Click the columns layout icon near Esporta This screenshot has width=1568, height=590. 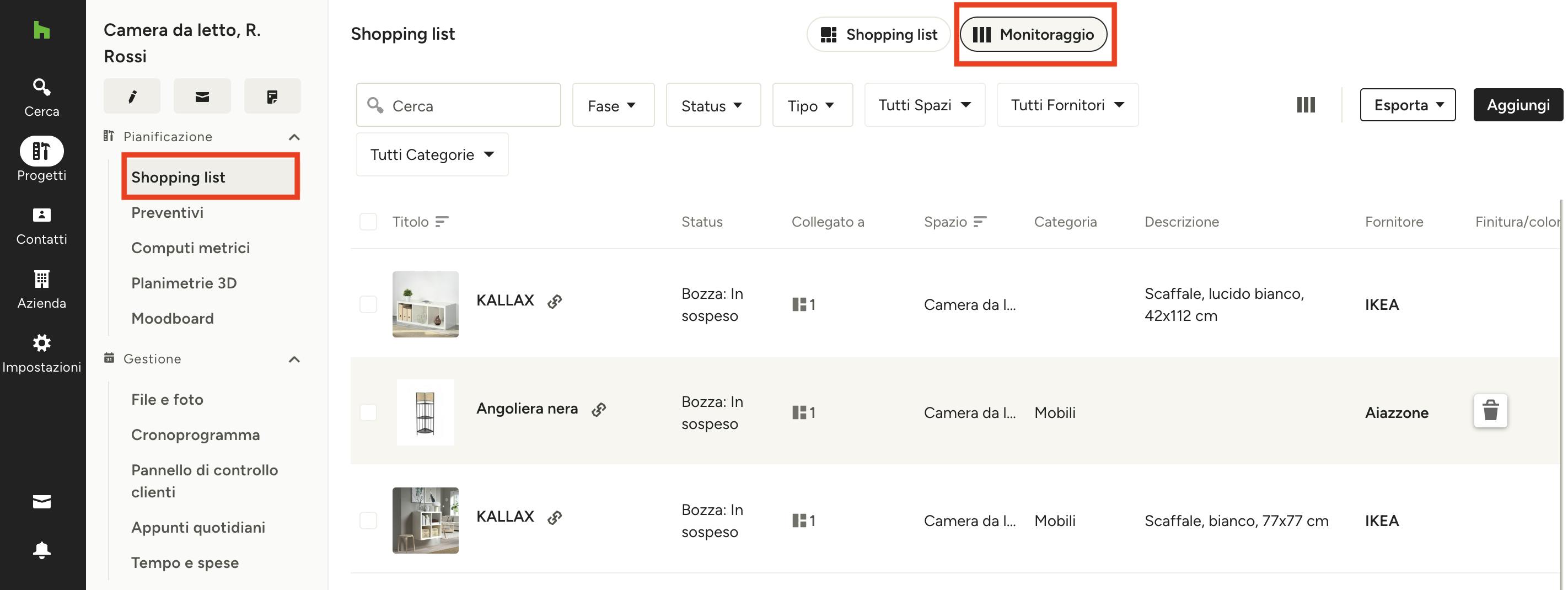(x=1306, y=105)
